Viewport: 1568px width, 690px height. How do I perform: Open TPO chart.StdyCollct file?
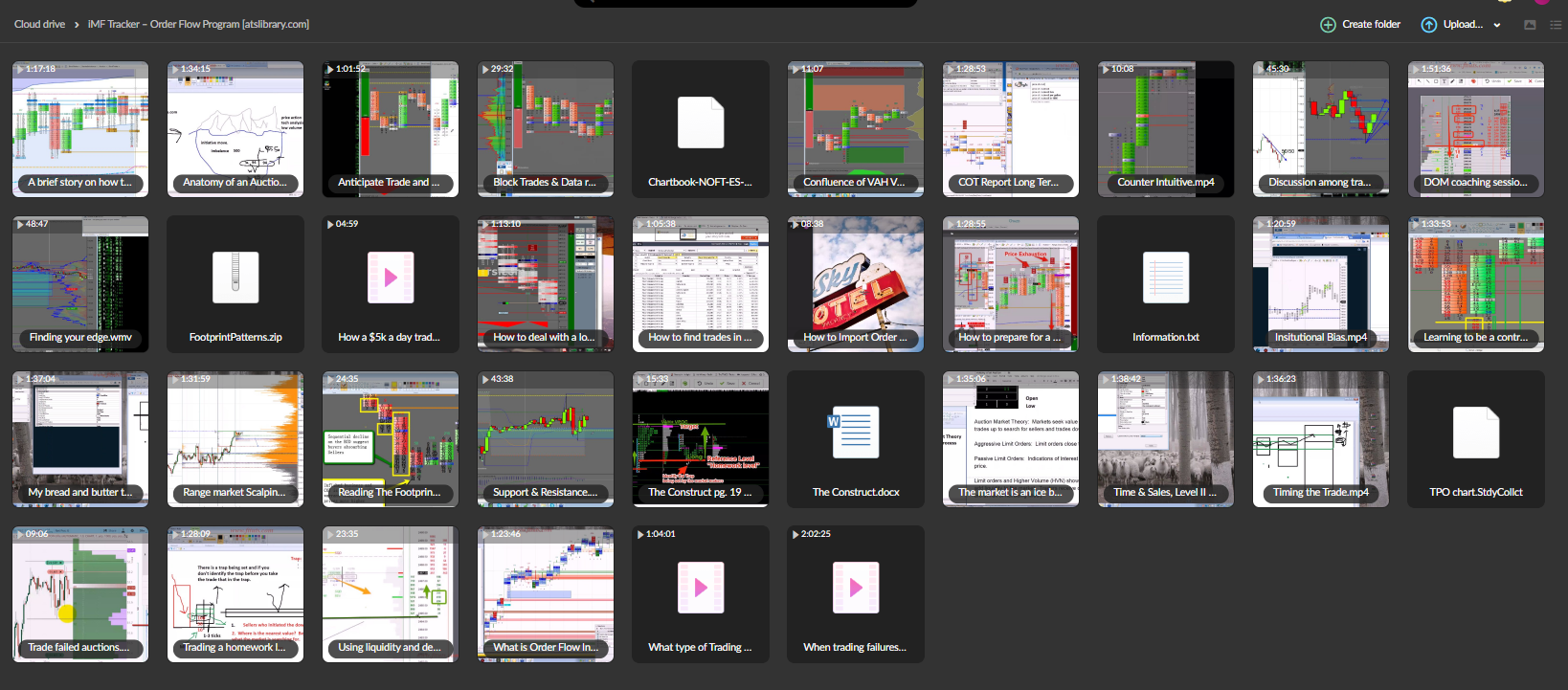pos(1476,433)
